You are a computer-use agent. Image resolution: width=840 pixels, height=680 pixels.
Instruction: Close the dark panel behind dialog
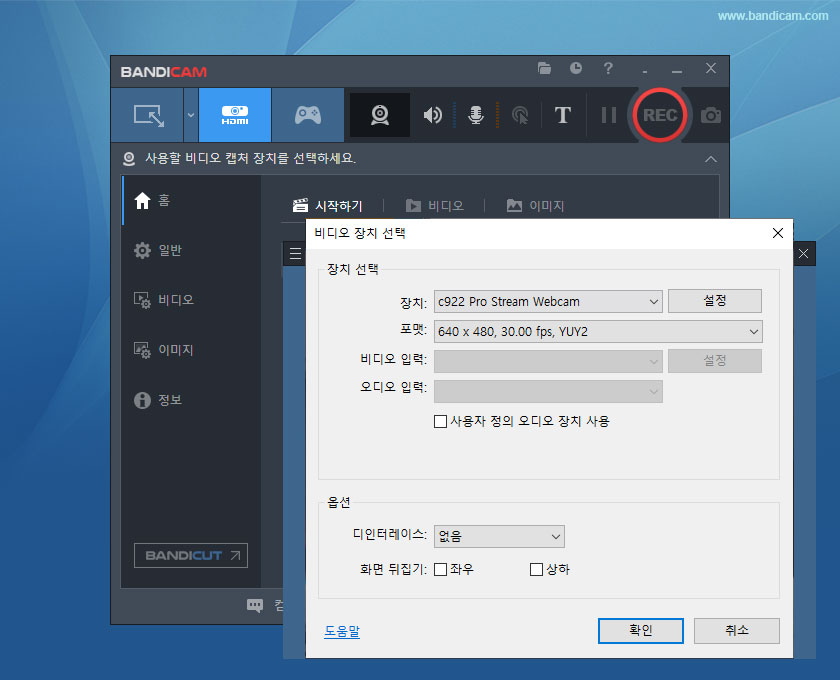coord(804,253)
